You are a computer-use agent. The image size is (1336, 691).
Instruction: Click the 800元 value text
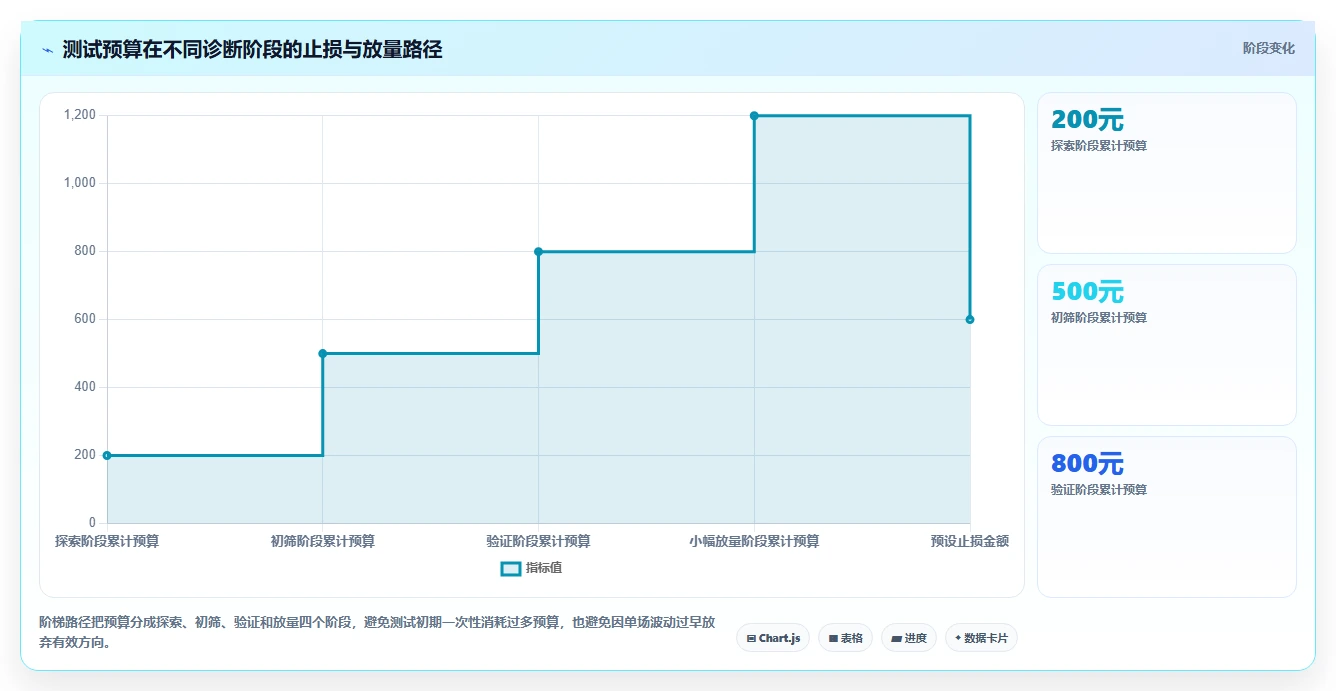[x=1087, y=464]
